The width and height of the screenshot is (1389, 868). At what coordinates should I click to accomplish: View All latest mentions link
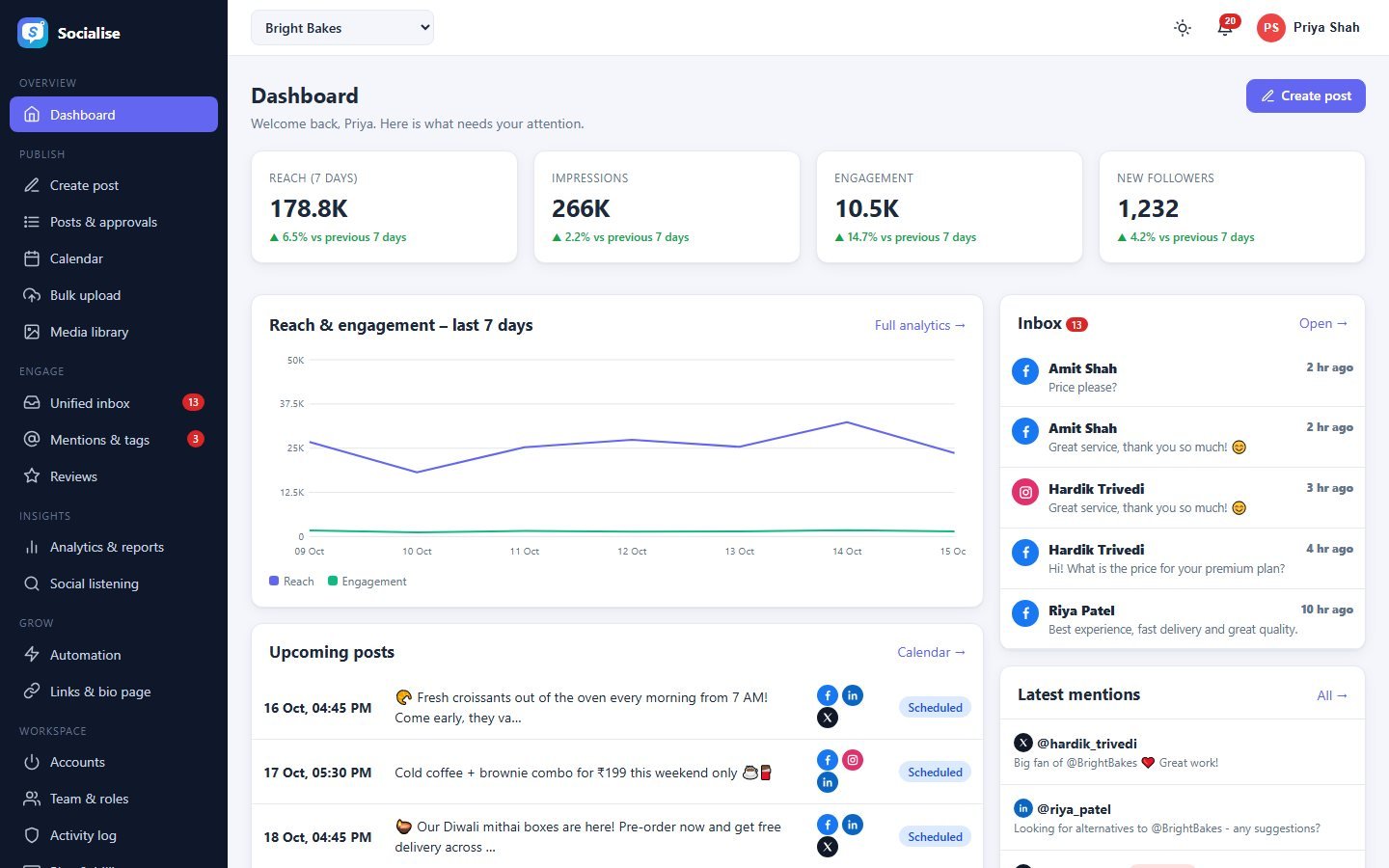click(1332, 694)
